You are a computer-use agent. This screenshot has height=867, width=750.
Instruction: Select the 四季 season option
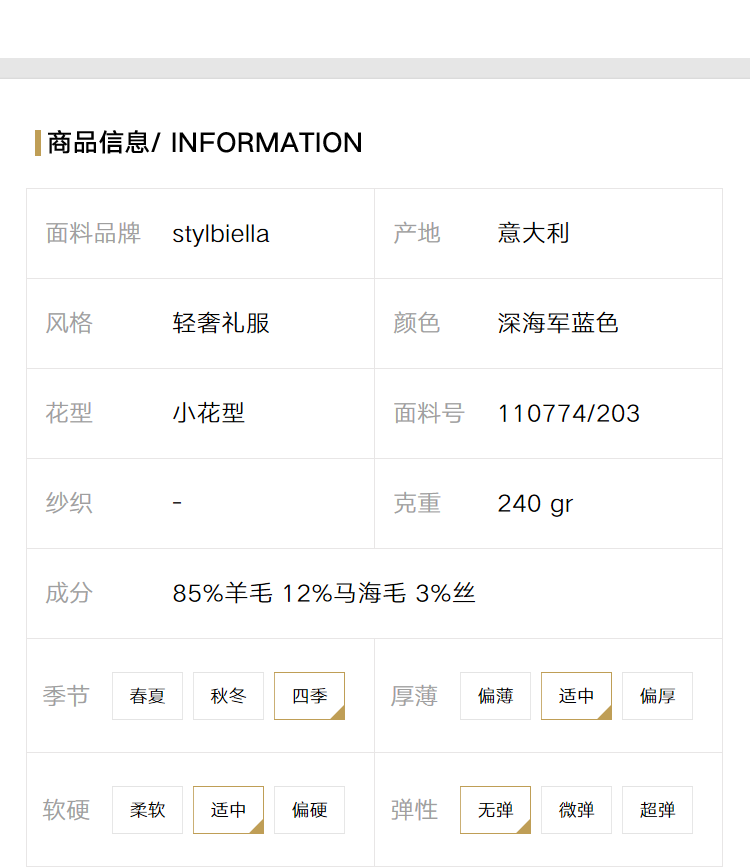[309, 696]
